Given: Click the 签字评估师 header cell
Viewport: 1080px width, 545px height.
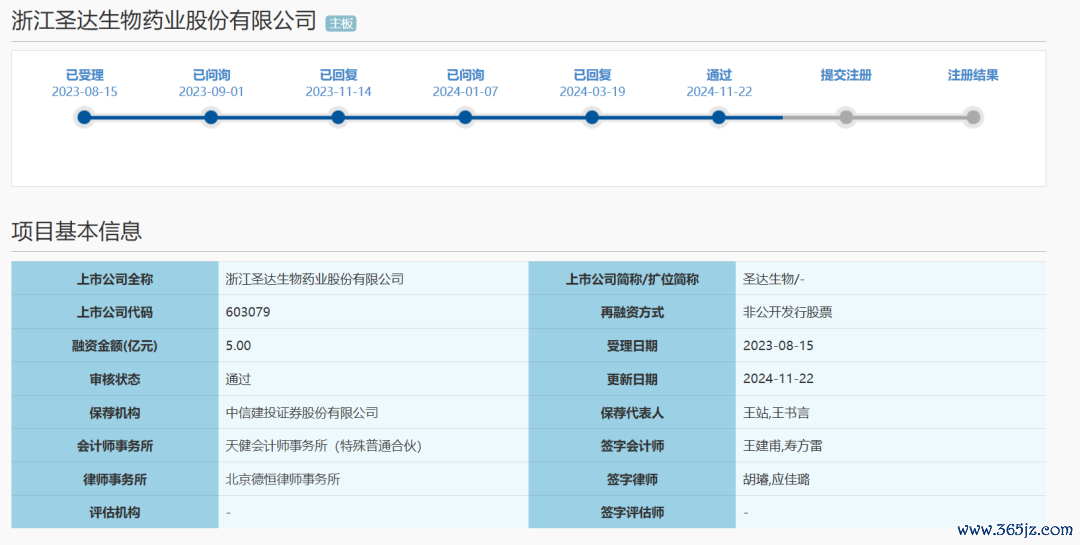Looking at the screenshot, I should point(632,512).
